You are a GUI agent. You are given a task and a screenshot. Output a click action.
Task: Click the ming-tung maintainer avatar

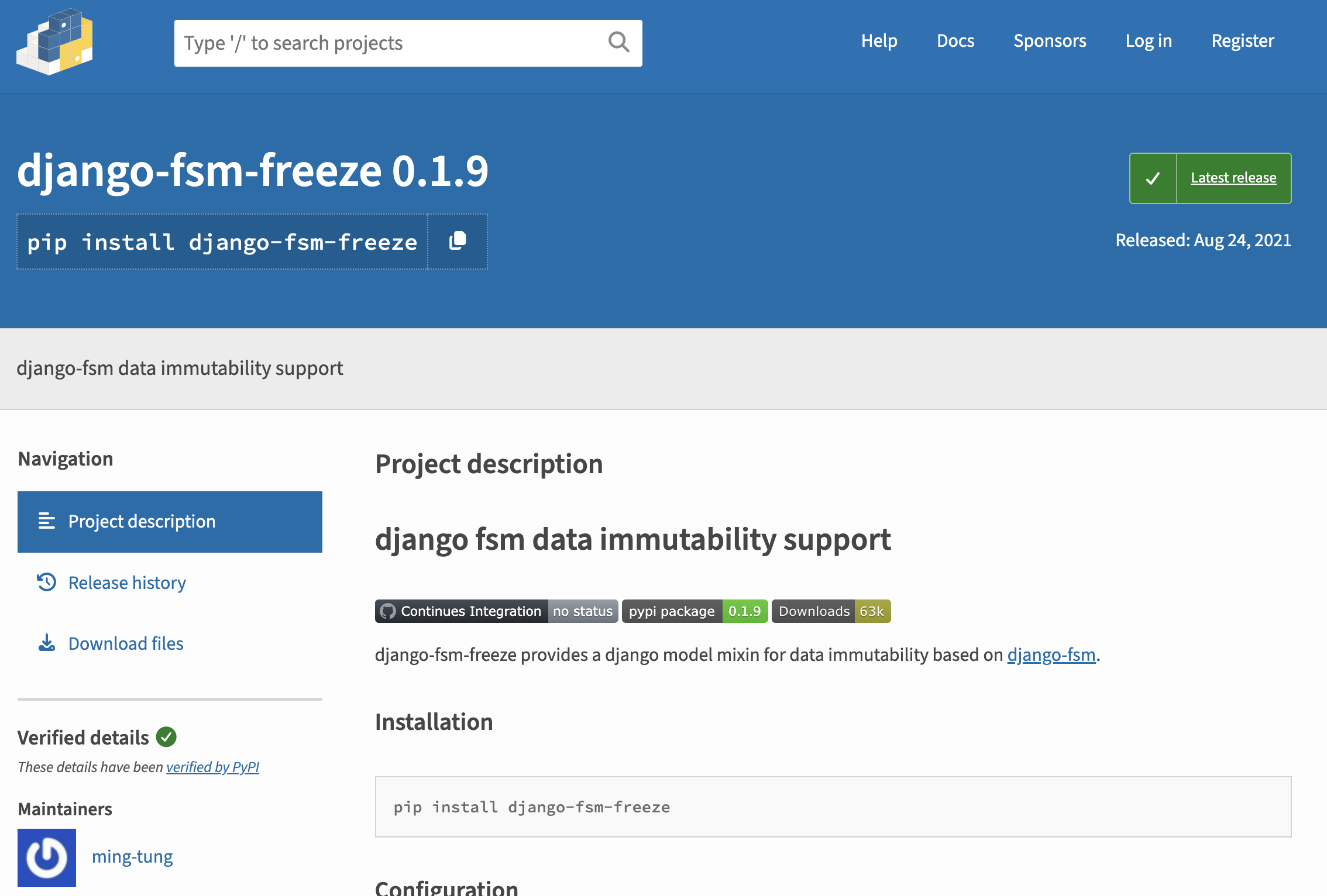click(x=47, y=857)
